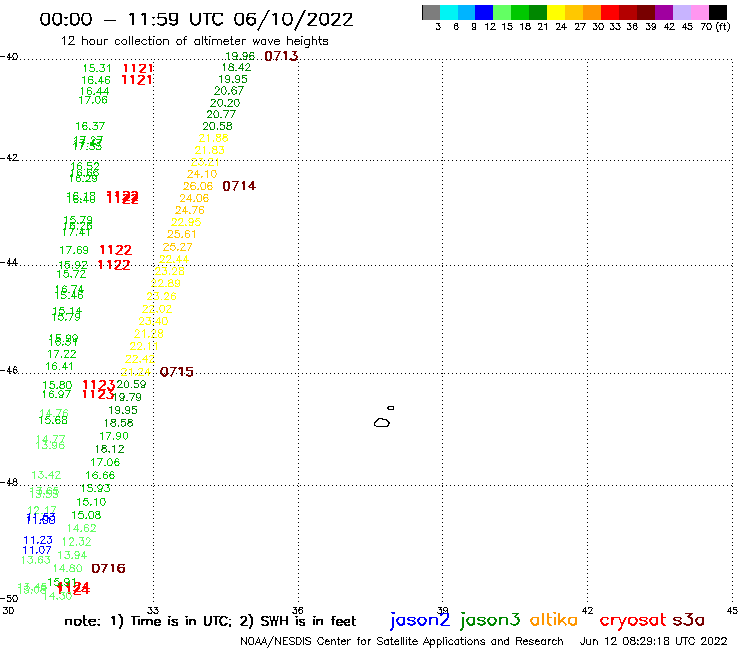The width and height of the screenshot is (740, 650).
Task: Click the blue wave height value '11.23'
Action: coord(38,540)
